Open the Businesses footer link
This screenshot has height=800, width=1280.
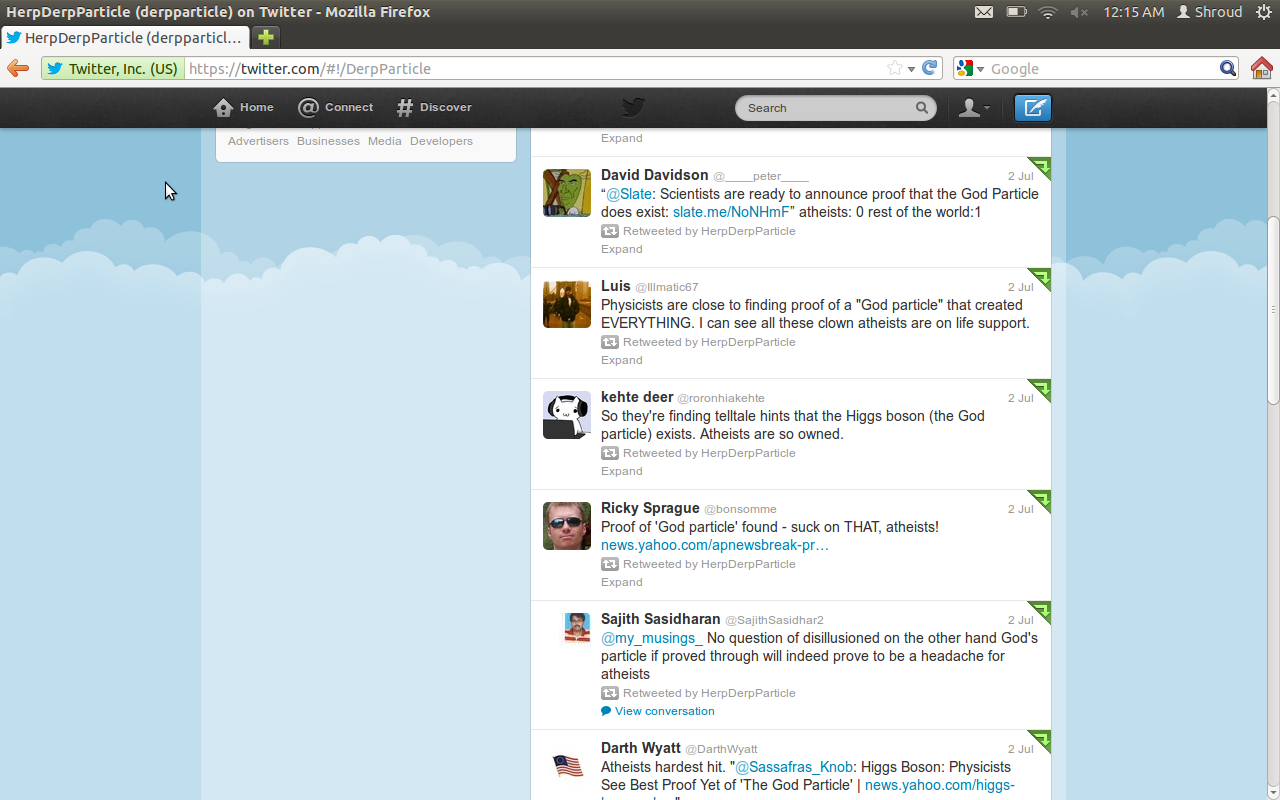point(328,141)
